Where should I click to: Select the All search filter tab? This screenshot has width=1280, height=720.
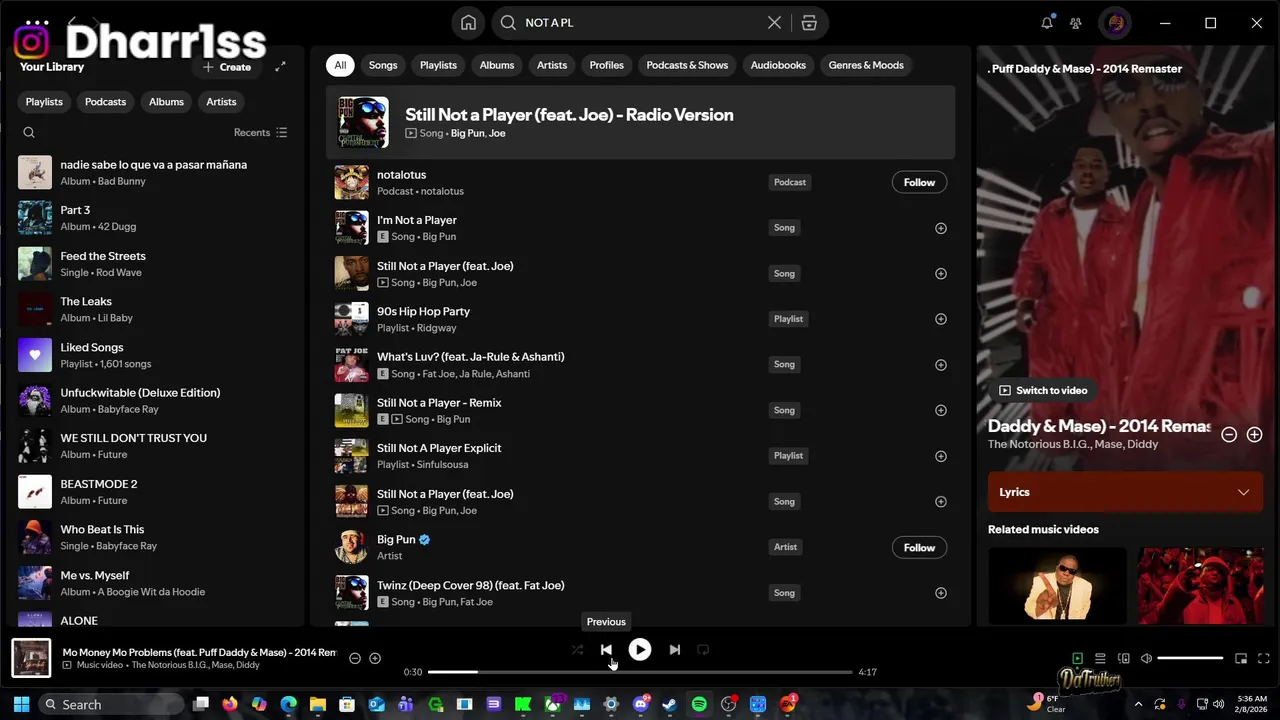pyautogui.click(x=340, y=65)
